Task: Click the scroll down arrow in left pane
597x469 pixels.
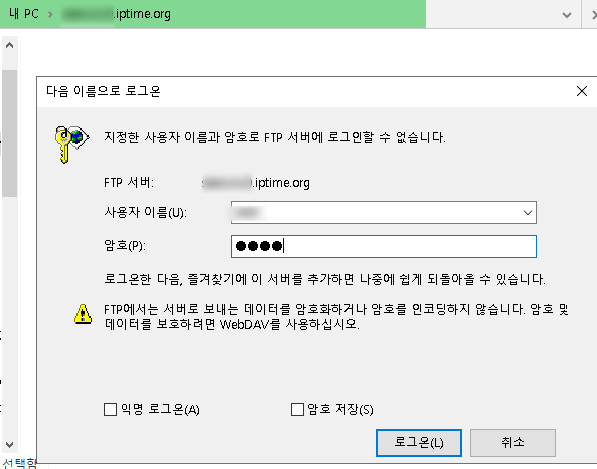Action: tap(10, 444)
